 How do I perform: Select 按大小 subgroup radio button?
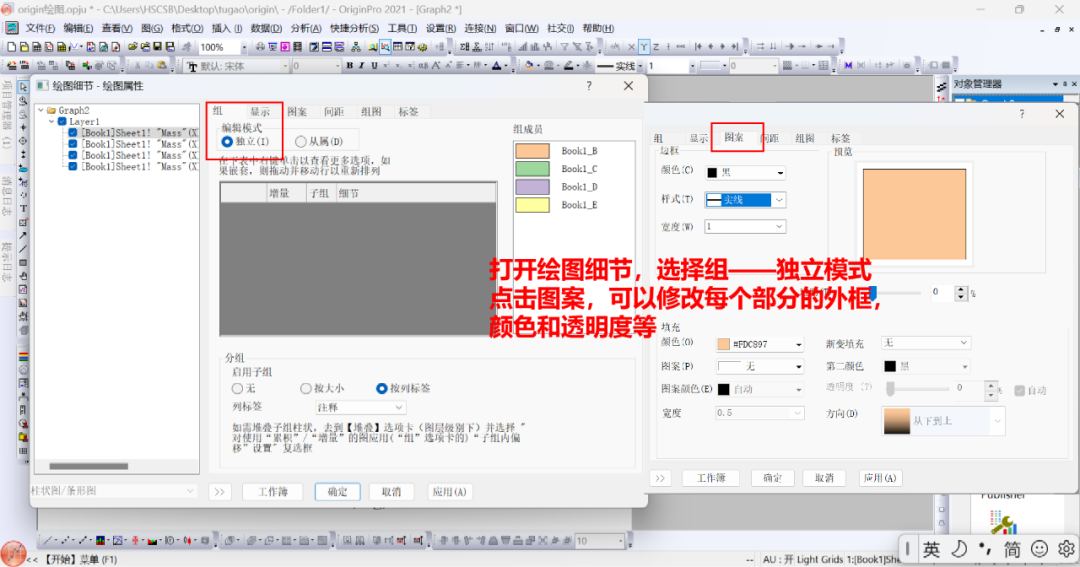(306, 389)
